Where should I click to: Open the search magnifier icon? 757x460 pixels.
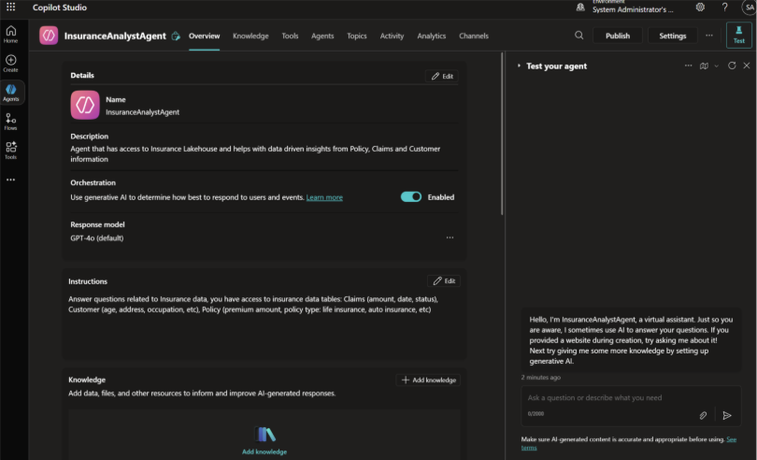(x=579, y=35)
